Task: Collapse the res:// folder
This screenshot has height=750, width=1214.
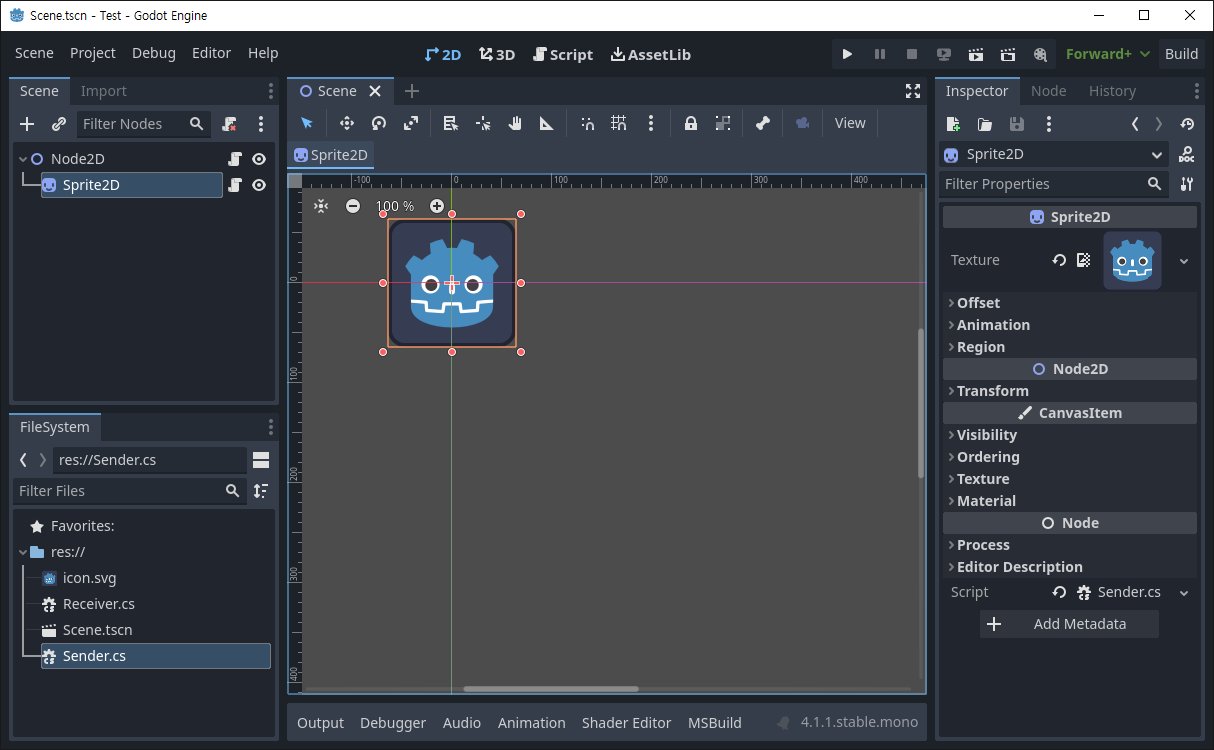Action: [x=22, y=552]
